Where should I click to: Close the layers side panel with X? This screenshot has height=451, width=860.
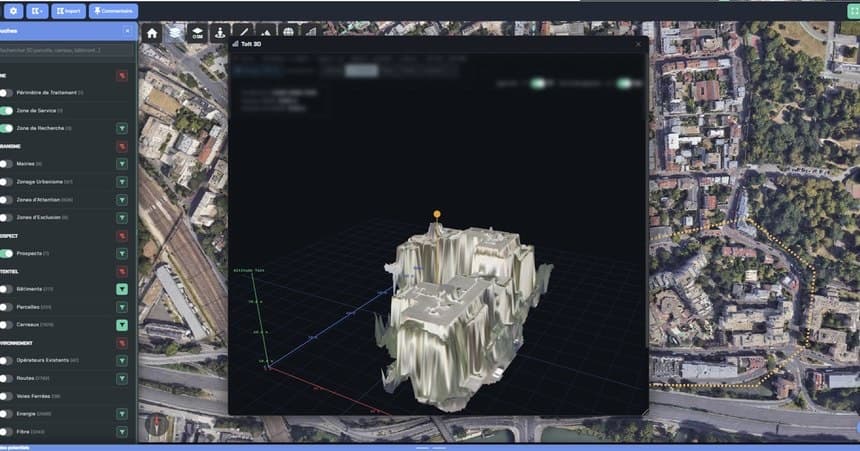pyautogui.click(x=127, y=31)
